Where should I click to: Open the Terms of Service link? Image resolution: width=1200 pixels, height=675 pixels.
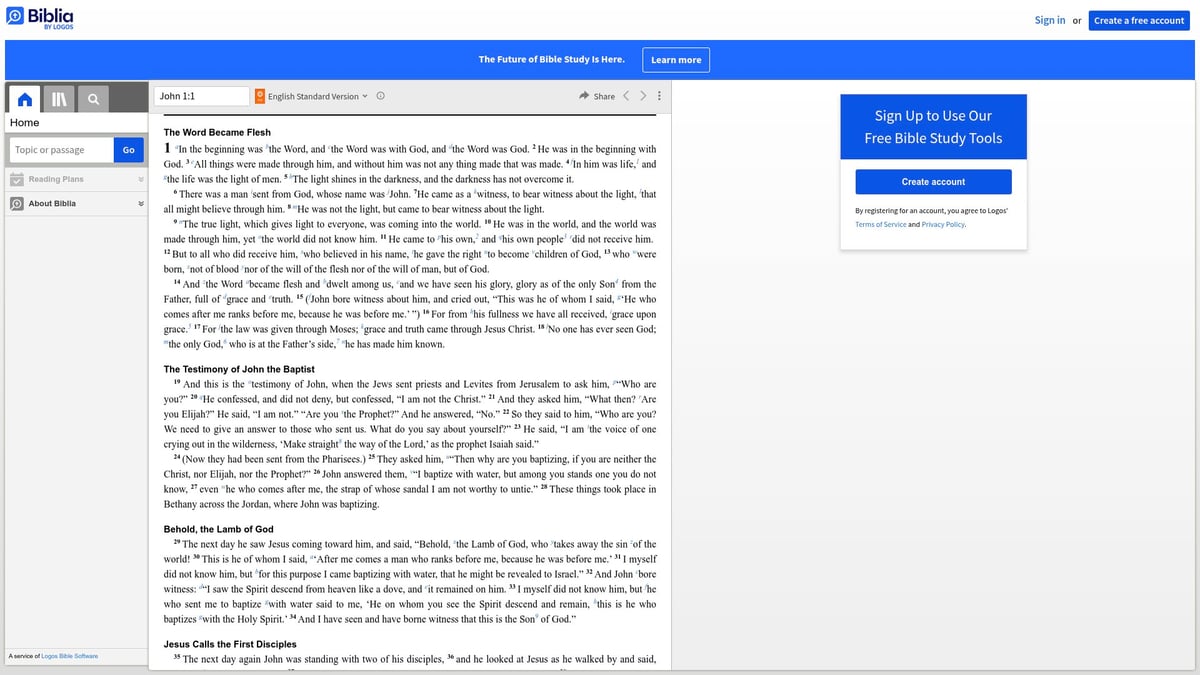[881, 224]
